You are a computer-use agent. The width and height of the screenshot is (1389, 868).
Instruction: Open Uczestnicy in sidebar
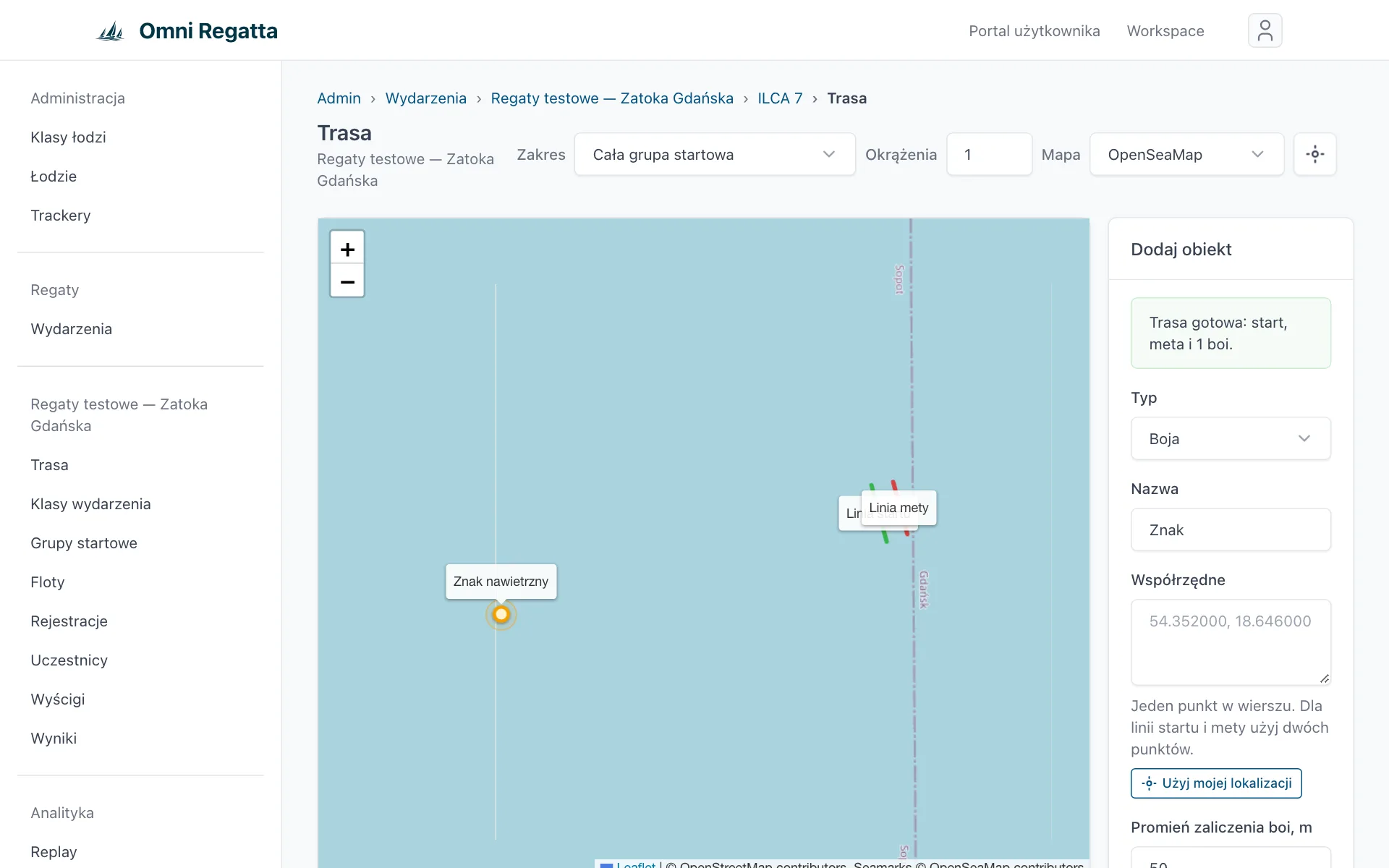point(69,660)
